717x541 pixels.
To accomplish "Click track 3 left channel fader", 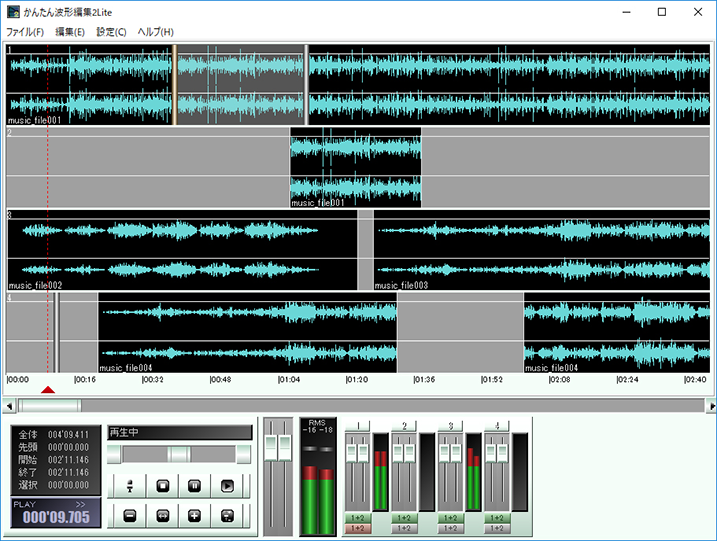I will [x=444, y=453].
